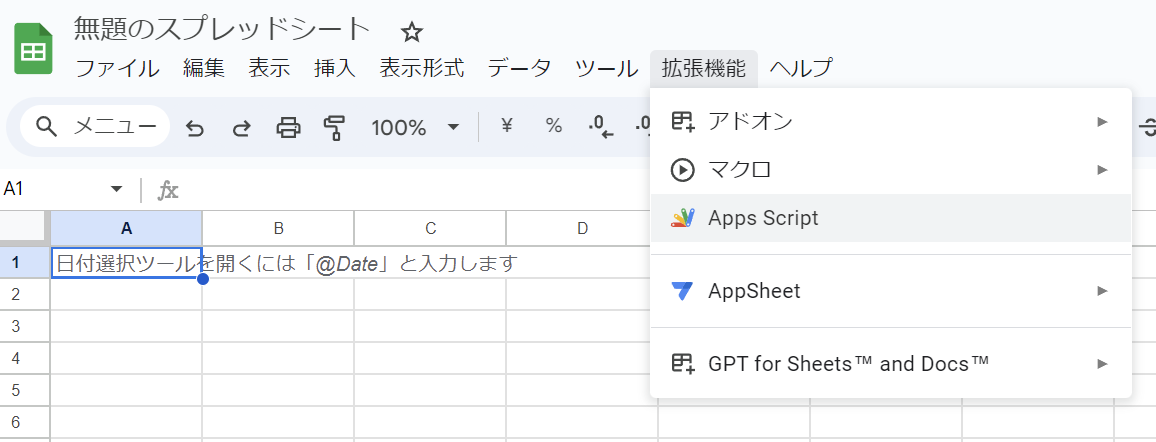Click the アドオン grid-plus icon
Image resolution: width=1156 pixels, height=442 pixels.
pos(683,121)
